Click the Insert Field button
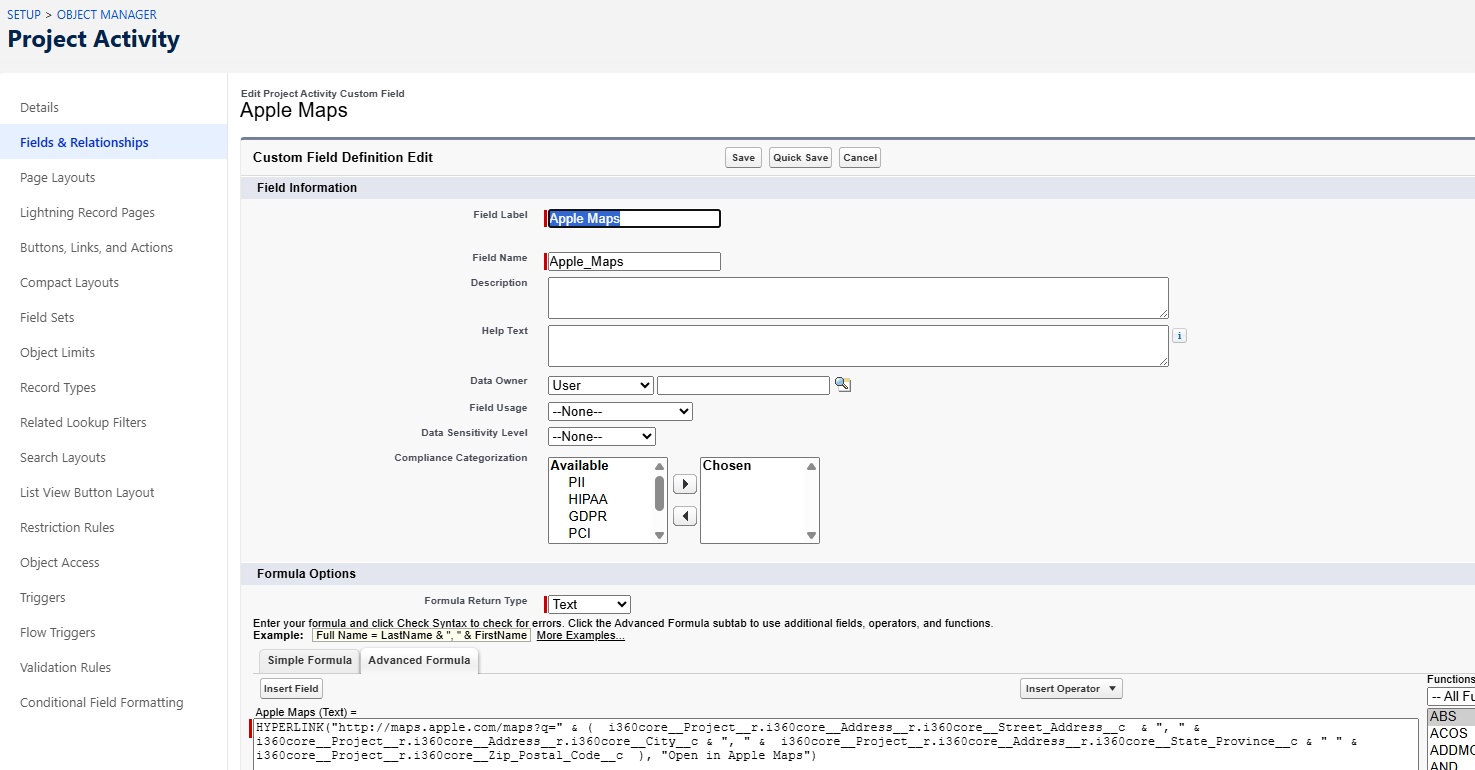 292,689
